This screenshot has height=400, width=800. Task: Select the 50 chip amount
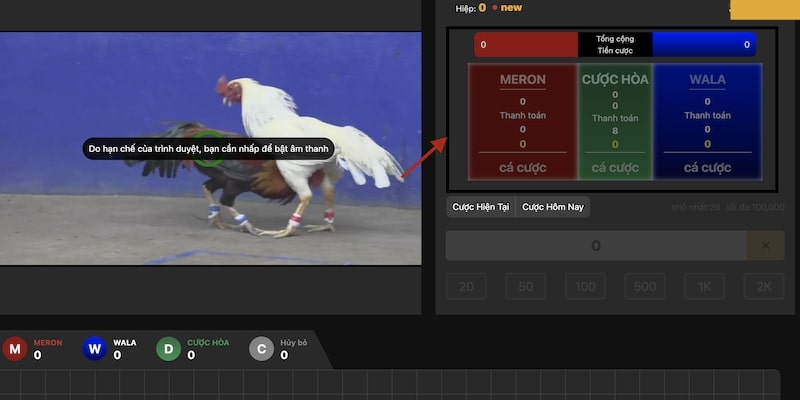pos(525,287)
